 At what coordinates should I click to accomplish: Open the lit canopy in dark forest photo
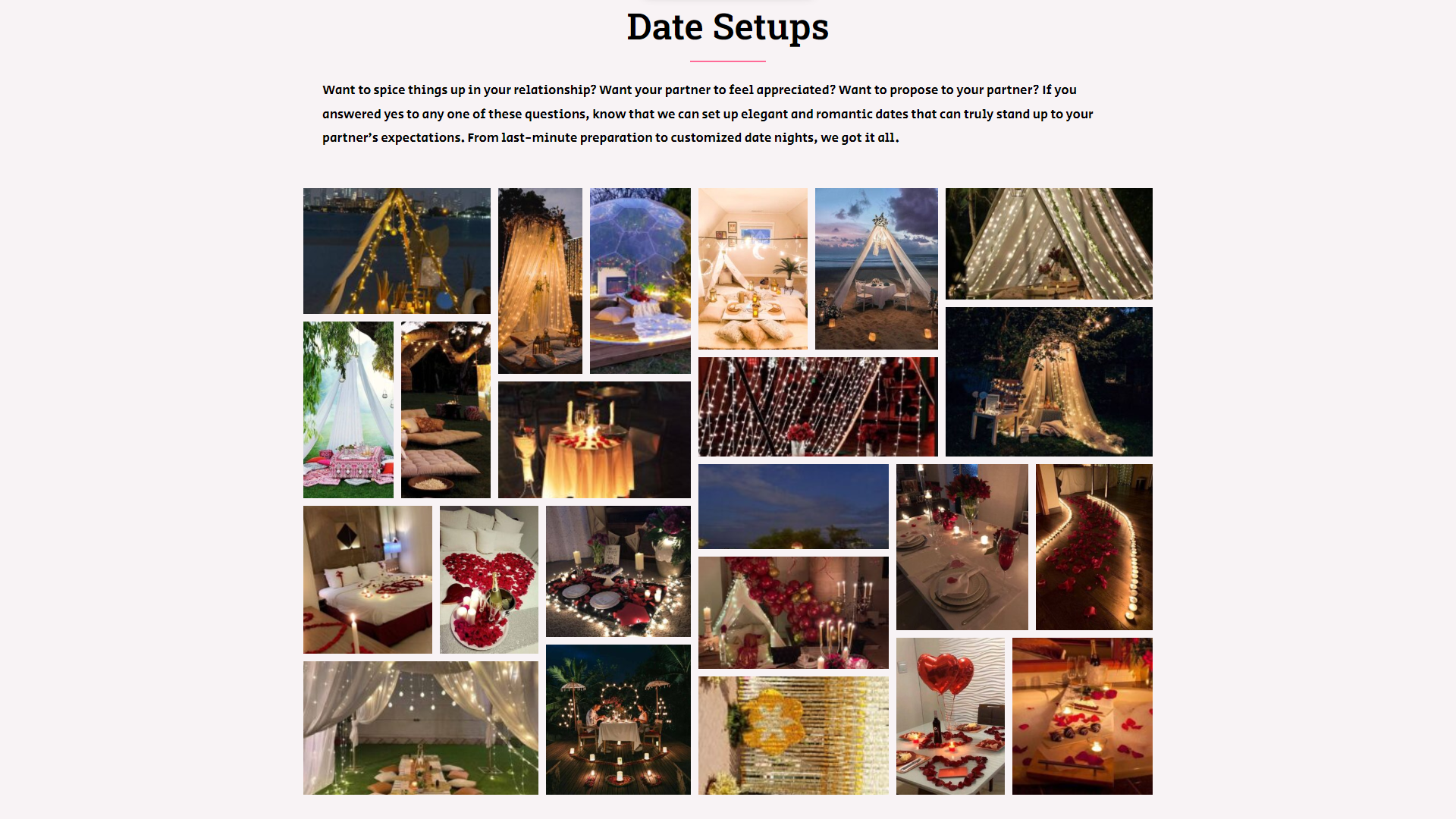[x=1049, y=381]
